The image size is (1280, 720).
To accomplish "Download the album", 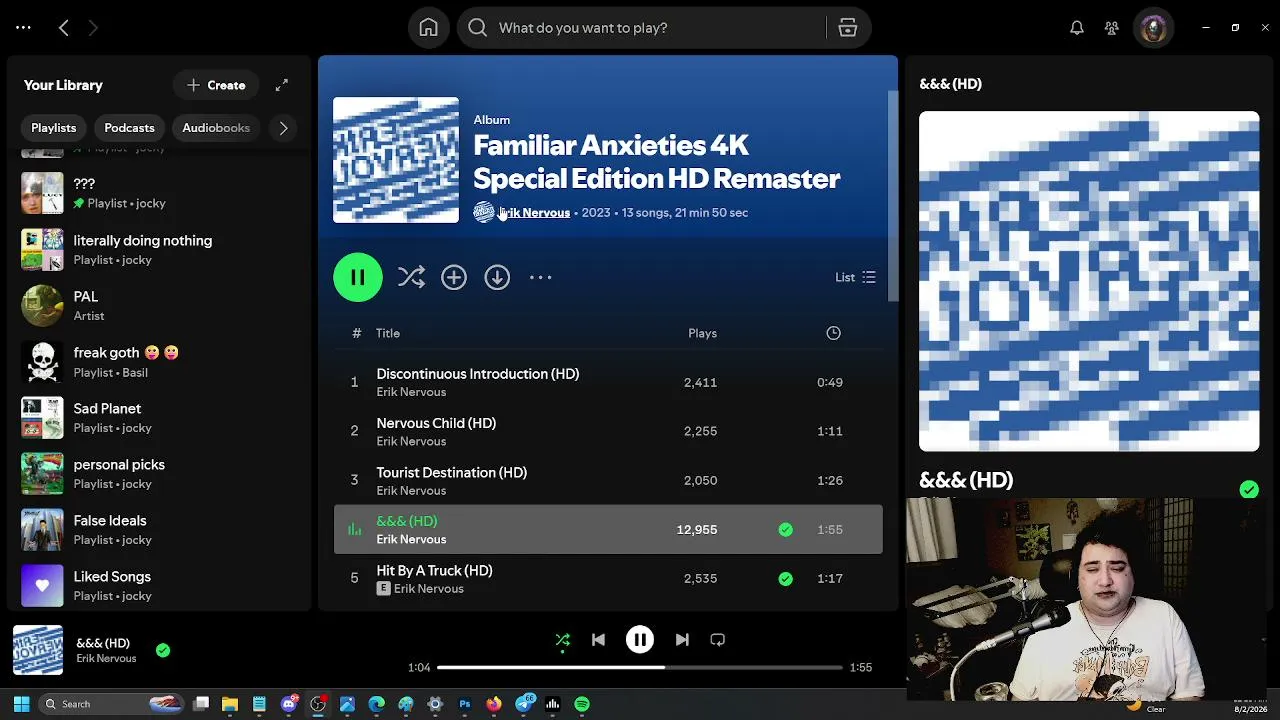I will (x=497, y=277).
